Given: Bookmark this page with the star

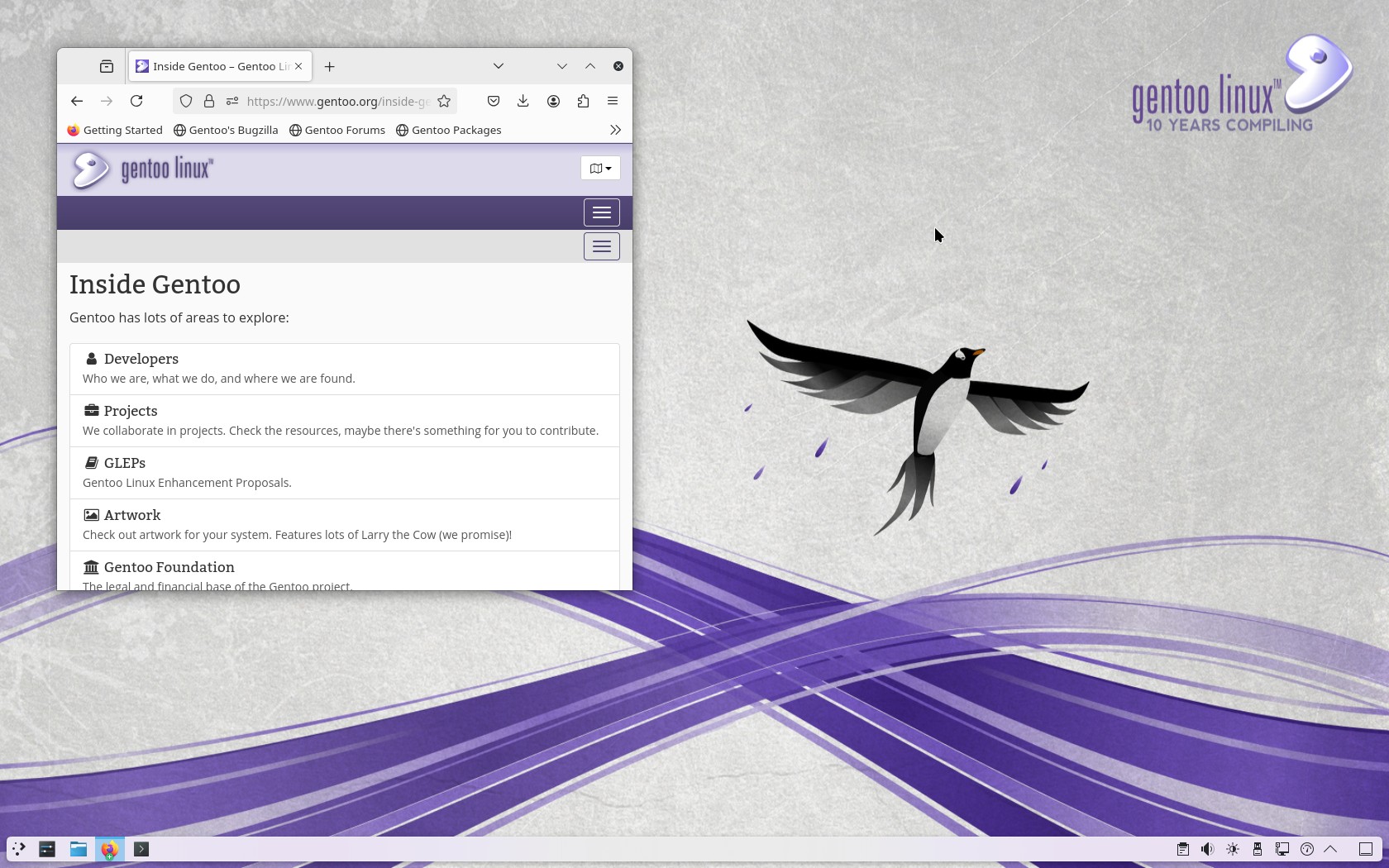Looking at the screenshot, I should [444, 101].
